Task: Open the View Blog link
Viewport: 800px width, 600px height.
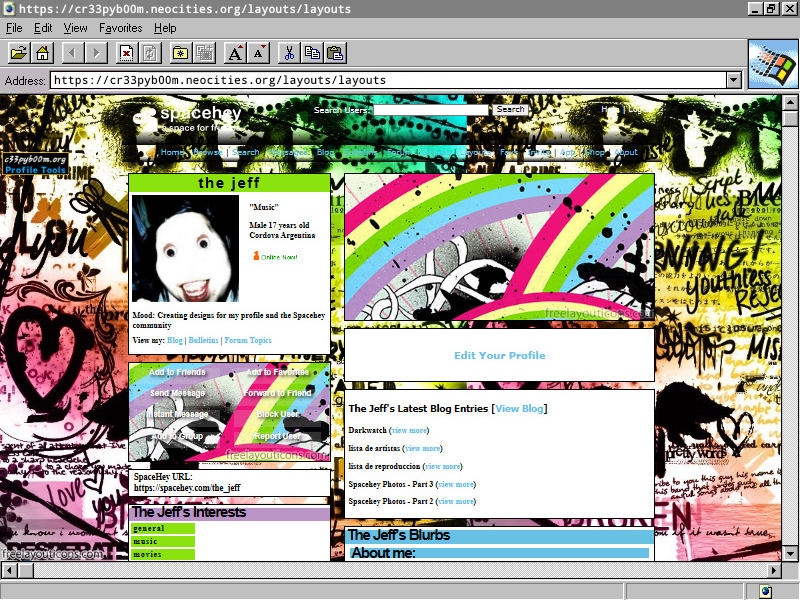Action: (x=519, y=409)
